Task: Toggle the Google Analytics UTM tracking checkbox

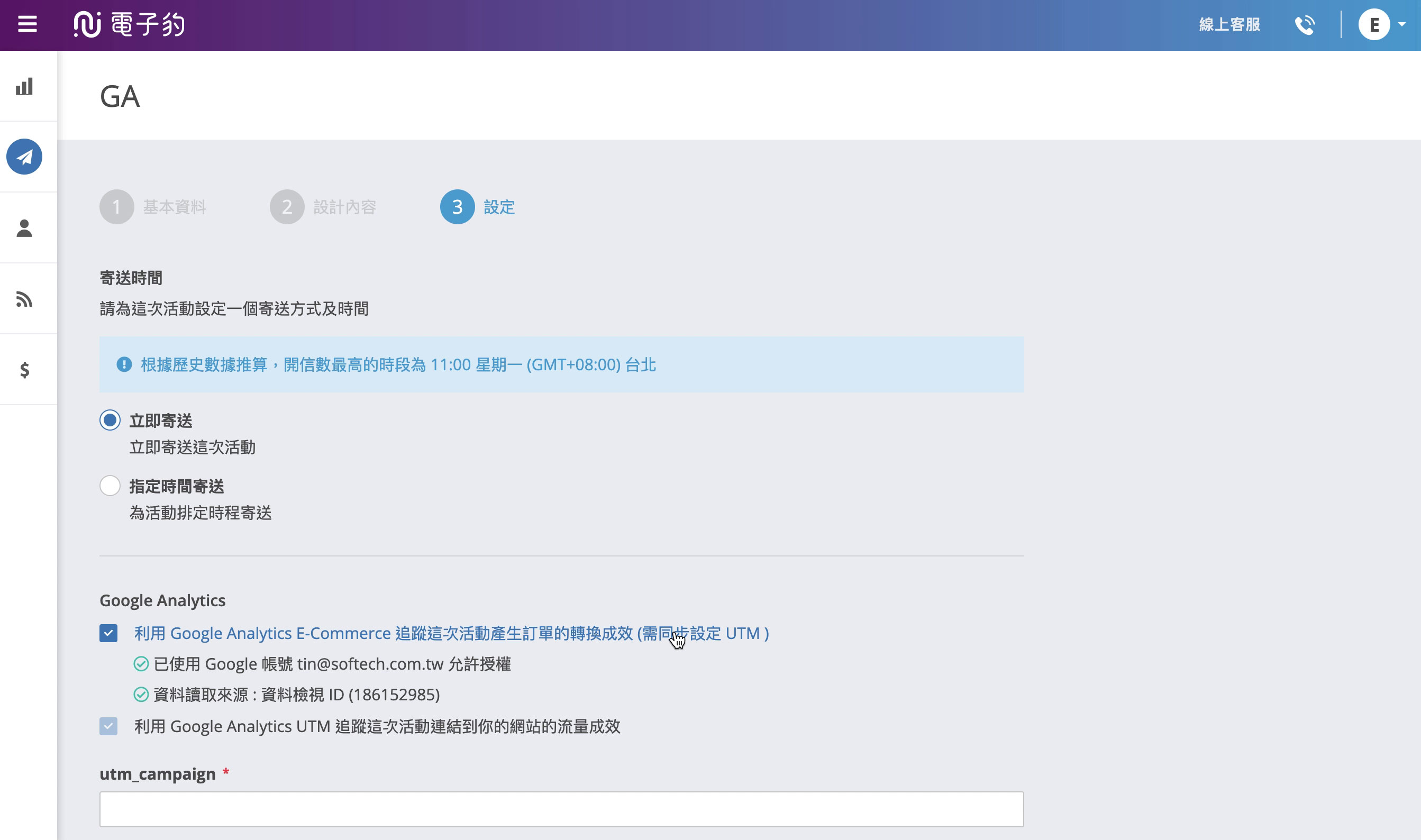Action: coord(108,726)
